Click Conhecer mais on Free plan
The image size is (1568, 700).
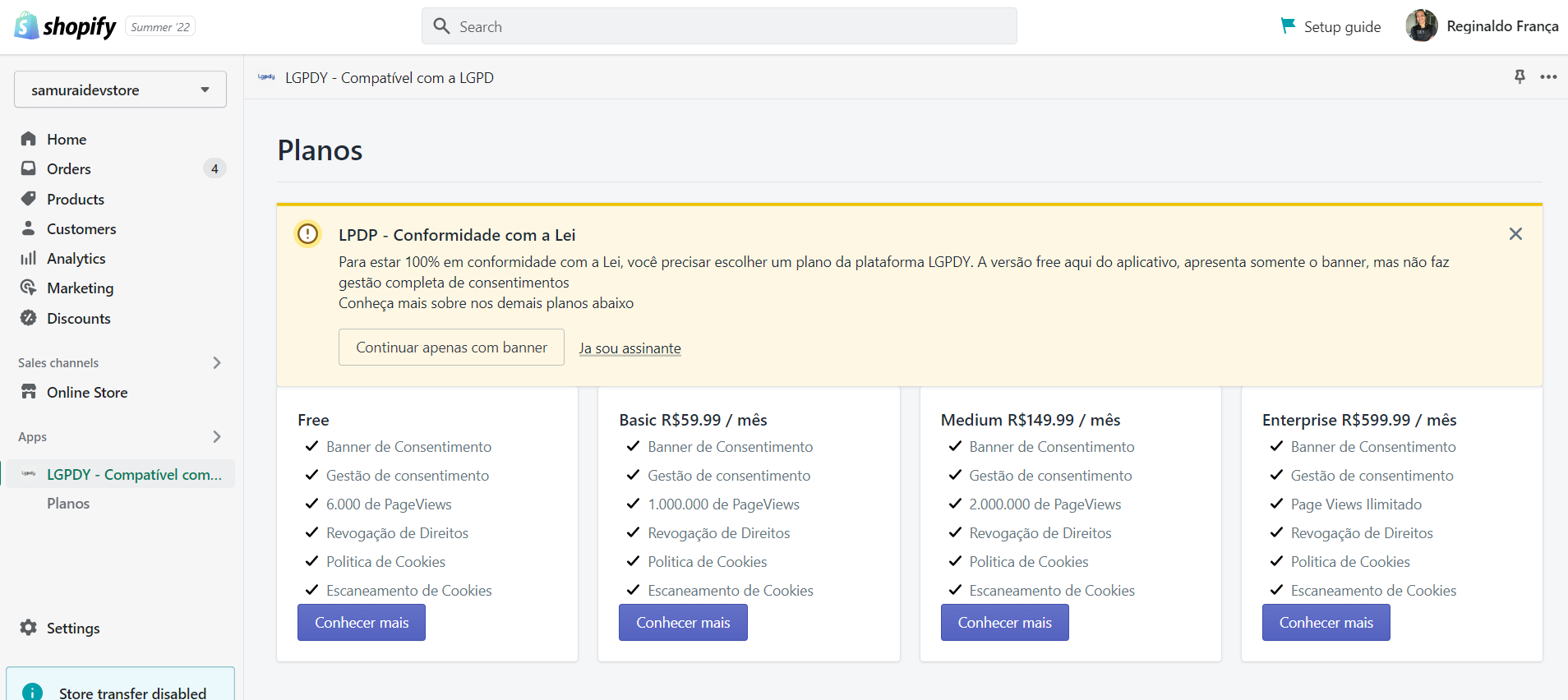click(x=362, y=622)
